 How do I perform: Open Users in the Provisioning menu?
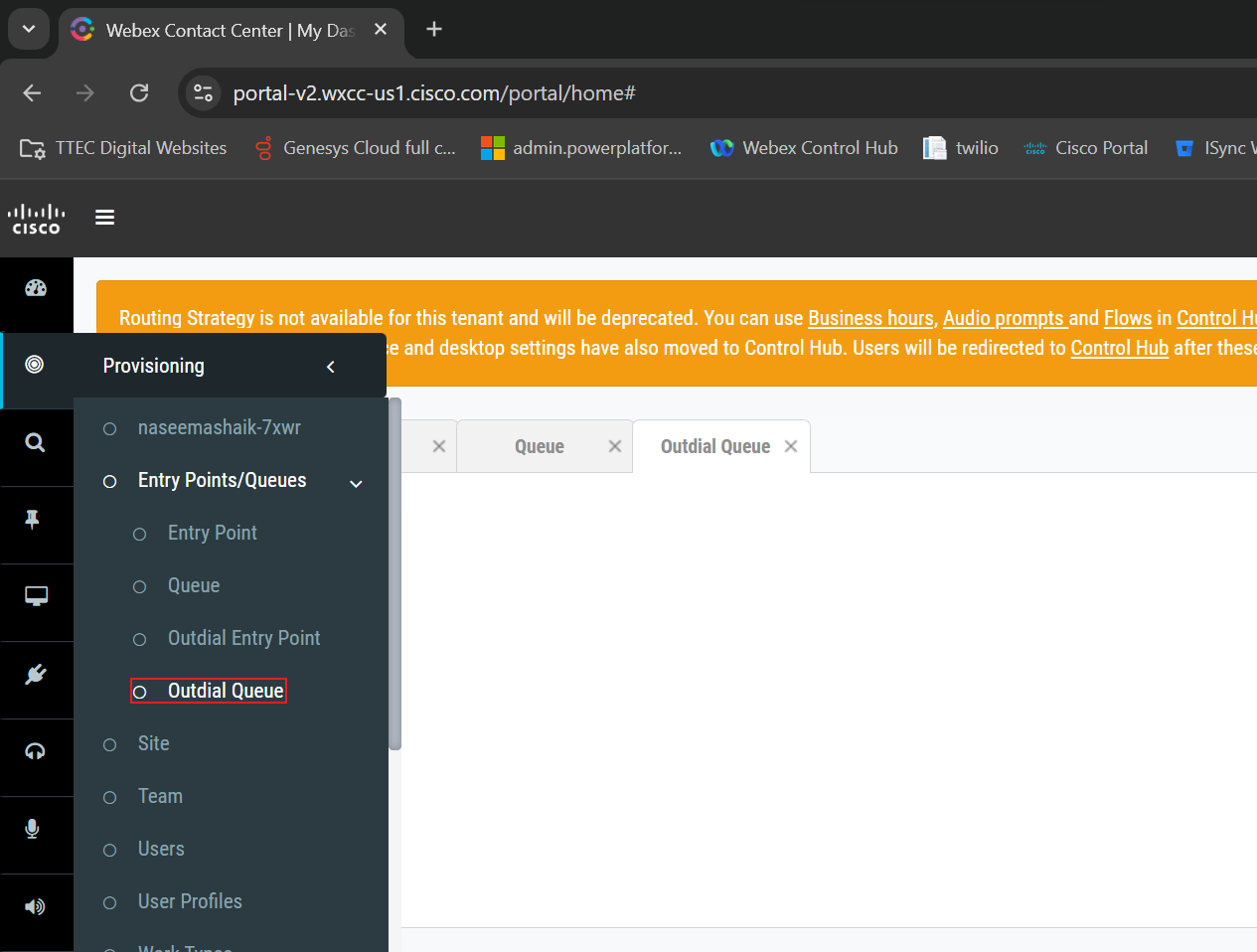click(x=161, y=849)
